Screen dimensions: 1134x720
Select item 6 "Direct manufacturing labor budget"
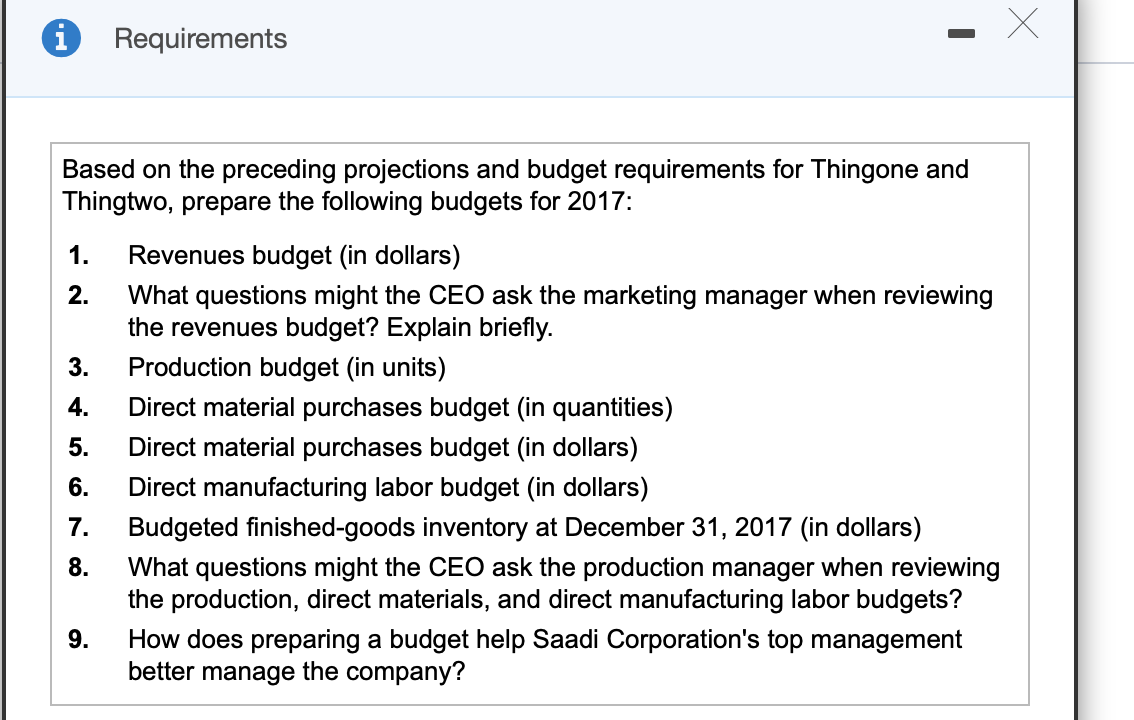pos(386,488)
